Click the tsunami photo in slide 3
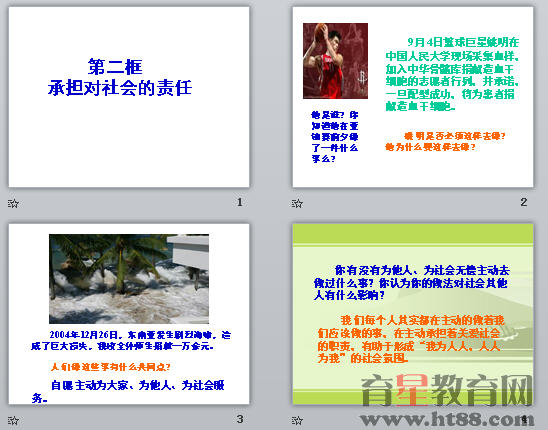Screen dimensions: 548x430 click(x=129, y=279)
